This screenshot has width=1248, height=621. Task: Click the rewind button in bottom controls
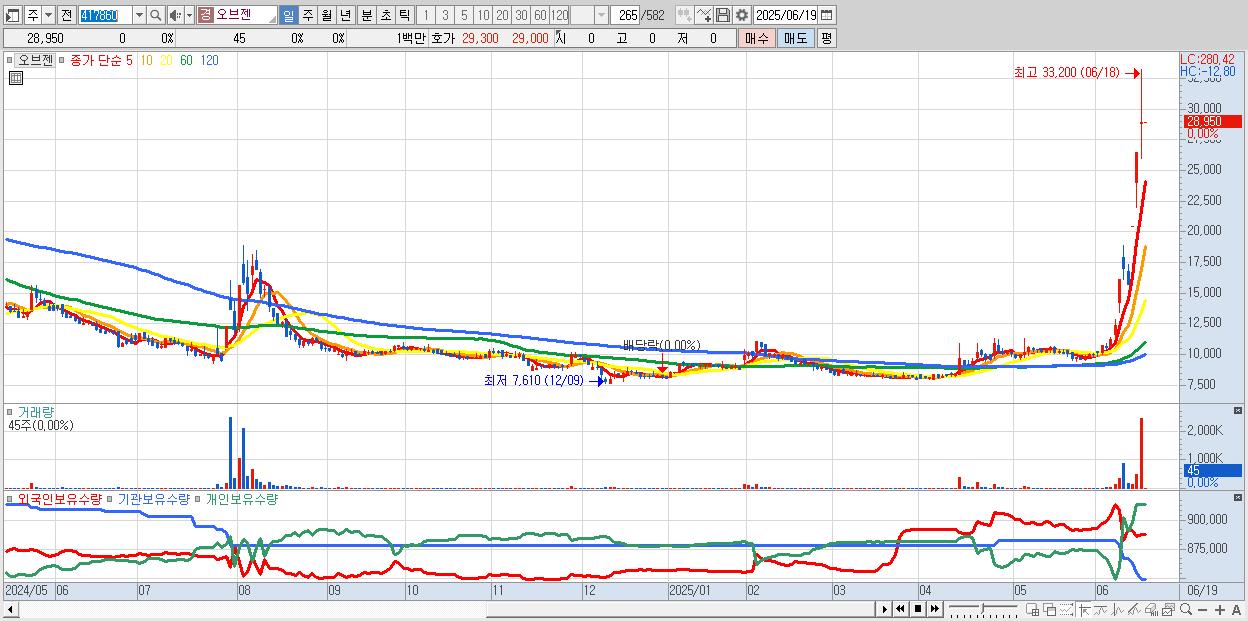[901, 609]
